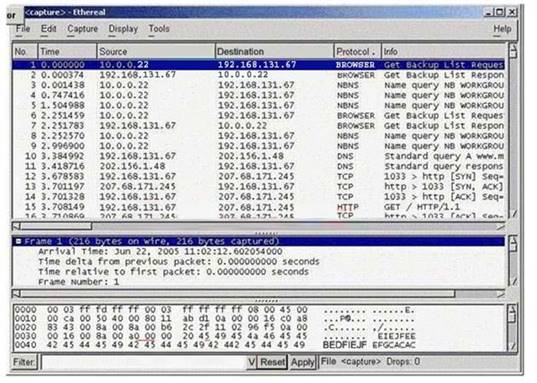Click the Filter button
This screenshot has height=383, width=537.
click(24, 362)
